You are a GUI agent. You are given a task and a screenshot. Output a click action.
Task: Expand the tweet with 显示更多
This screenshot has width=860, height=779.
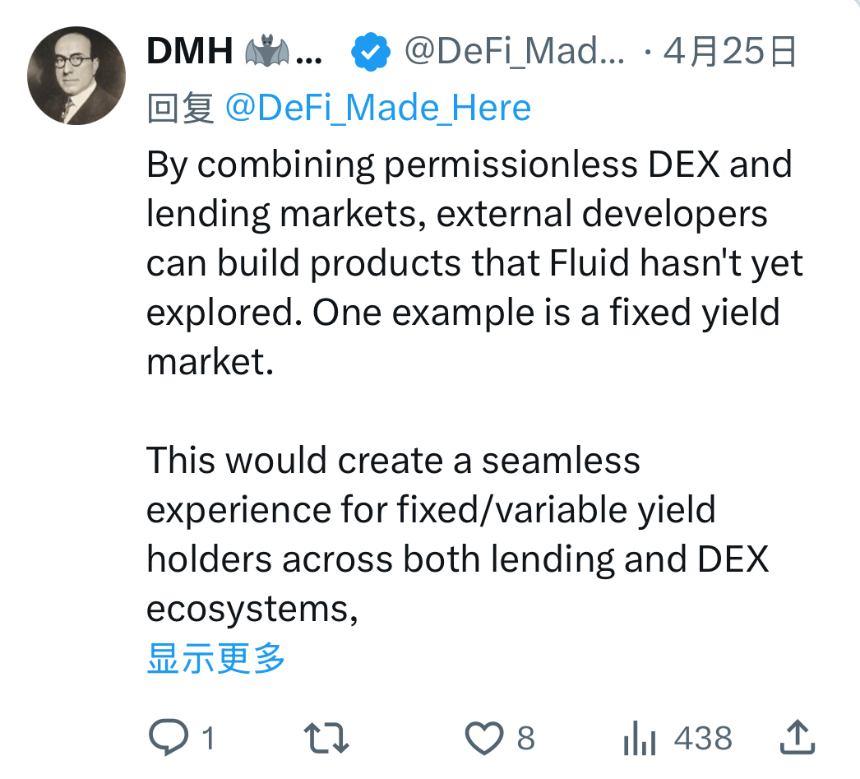pos(216,659)
